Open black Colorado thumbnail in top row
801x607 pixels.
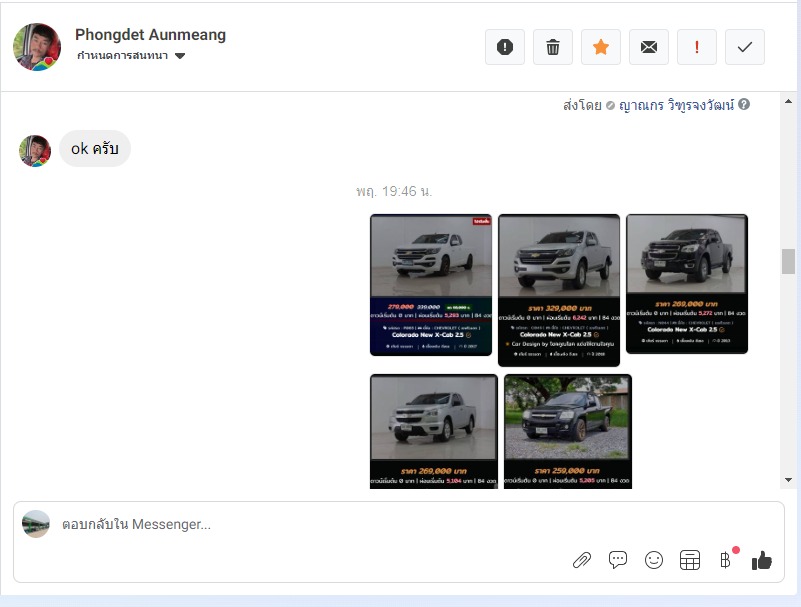687,284
